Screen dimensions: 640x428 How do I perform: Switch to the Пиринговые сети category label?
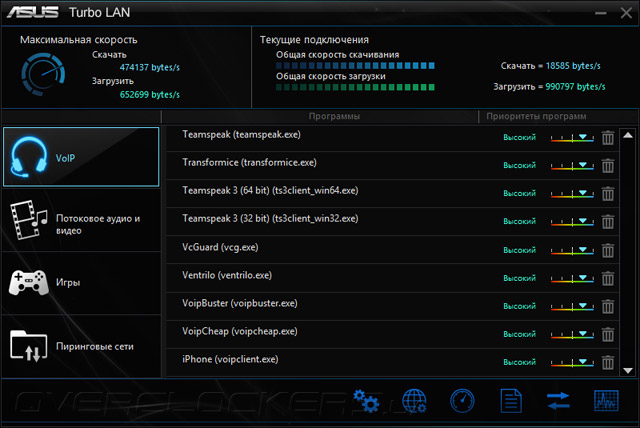95,346
